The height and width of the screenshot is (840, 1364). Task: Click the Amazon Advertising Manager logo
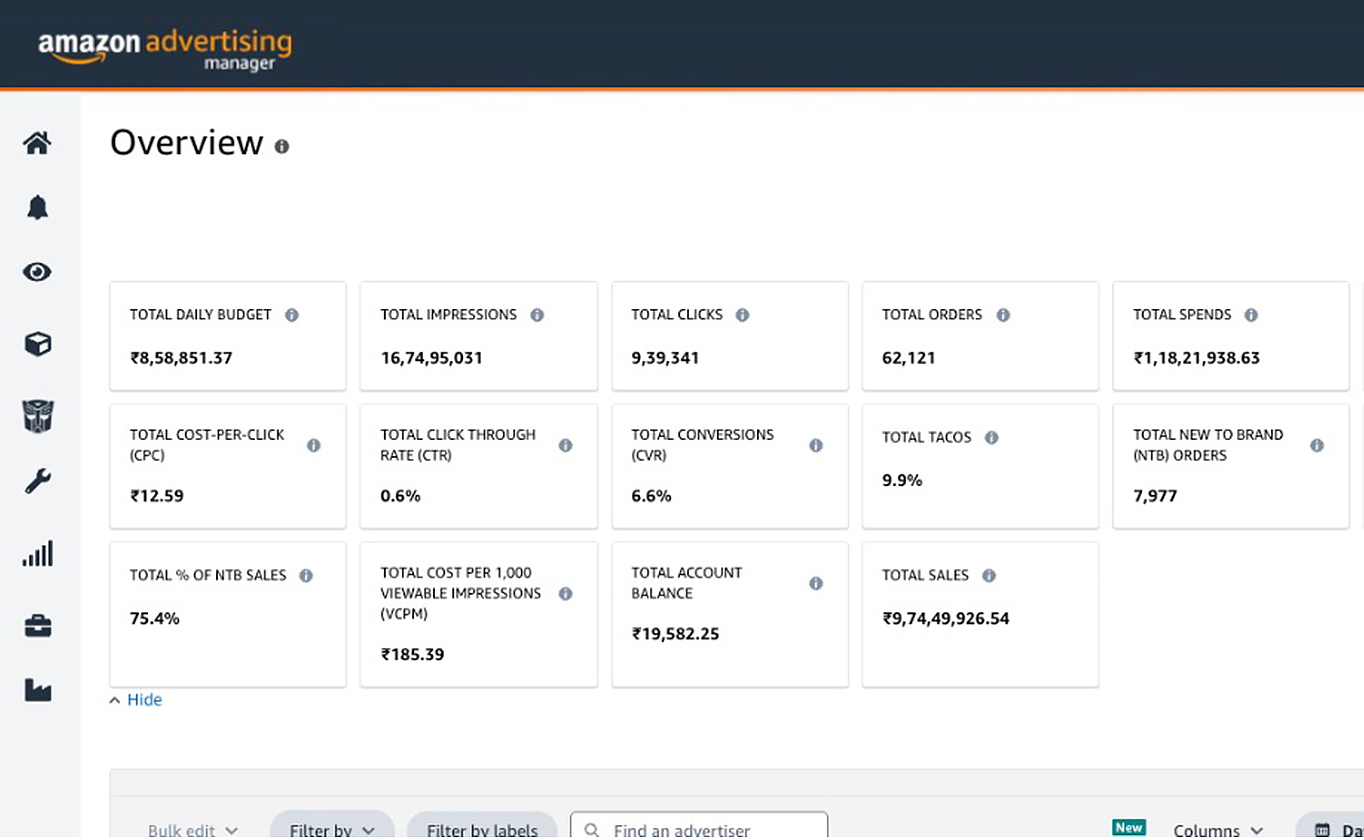(x=165, y=48)
